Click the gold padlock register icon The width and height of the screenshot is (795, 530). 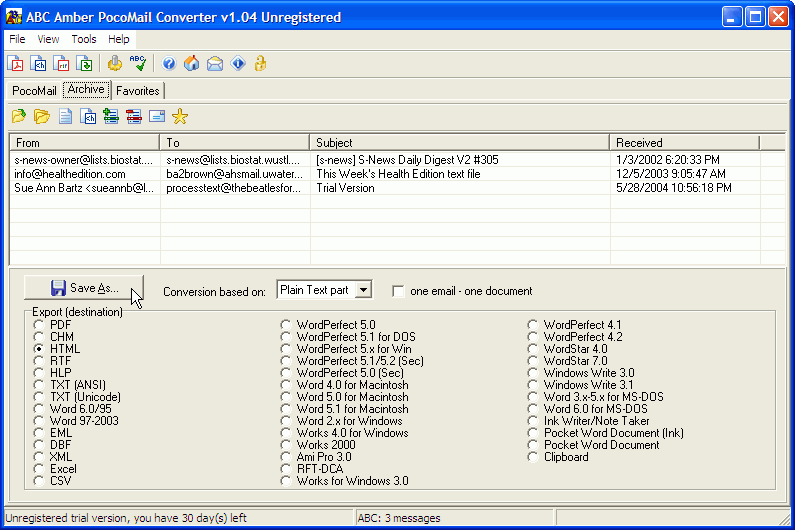tap(261, 63)
